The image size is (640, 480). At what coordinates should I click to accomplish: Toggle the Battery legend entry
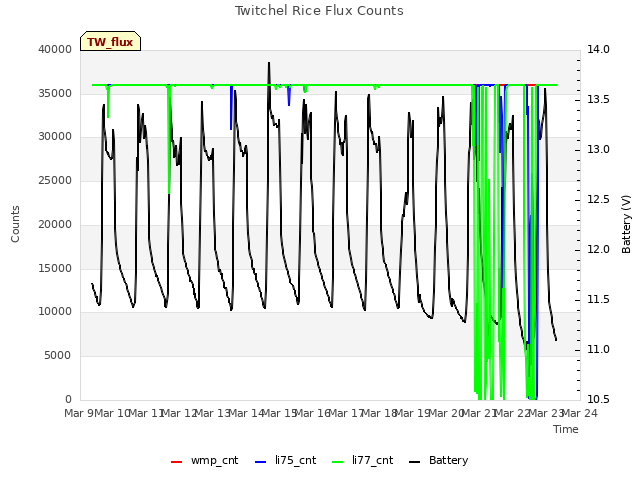pos(438,460)
